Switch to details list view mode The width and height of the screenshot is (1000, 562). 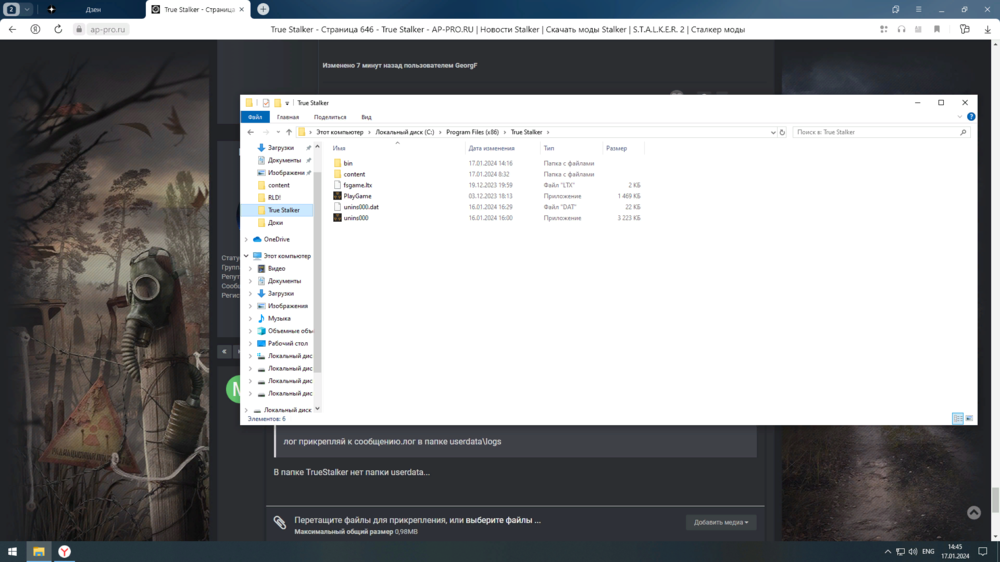coord(957,419)
